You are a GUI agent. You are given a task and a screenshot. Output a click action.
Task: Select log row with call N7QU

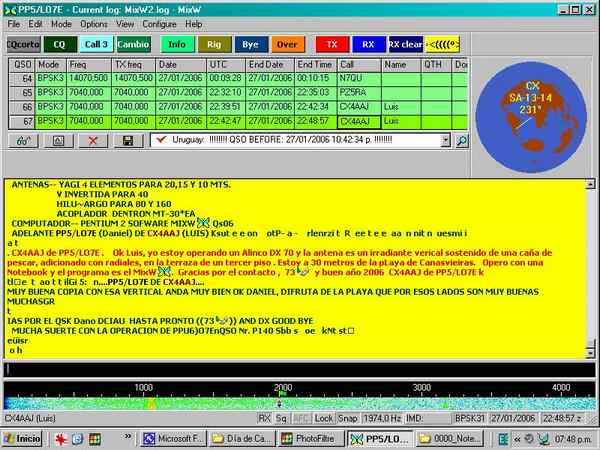click(238, 79)
